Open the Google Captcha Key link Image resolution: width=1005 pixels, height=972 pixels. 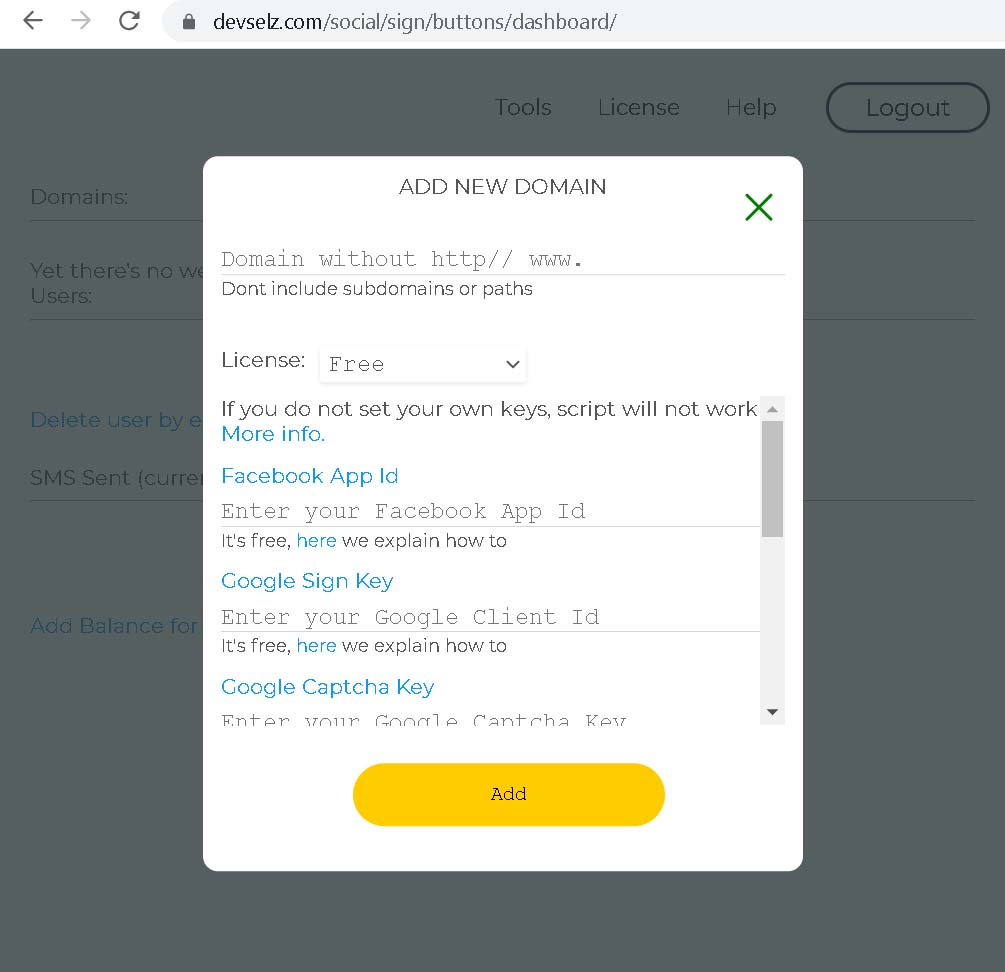click(327, 687)
